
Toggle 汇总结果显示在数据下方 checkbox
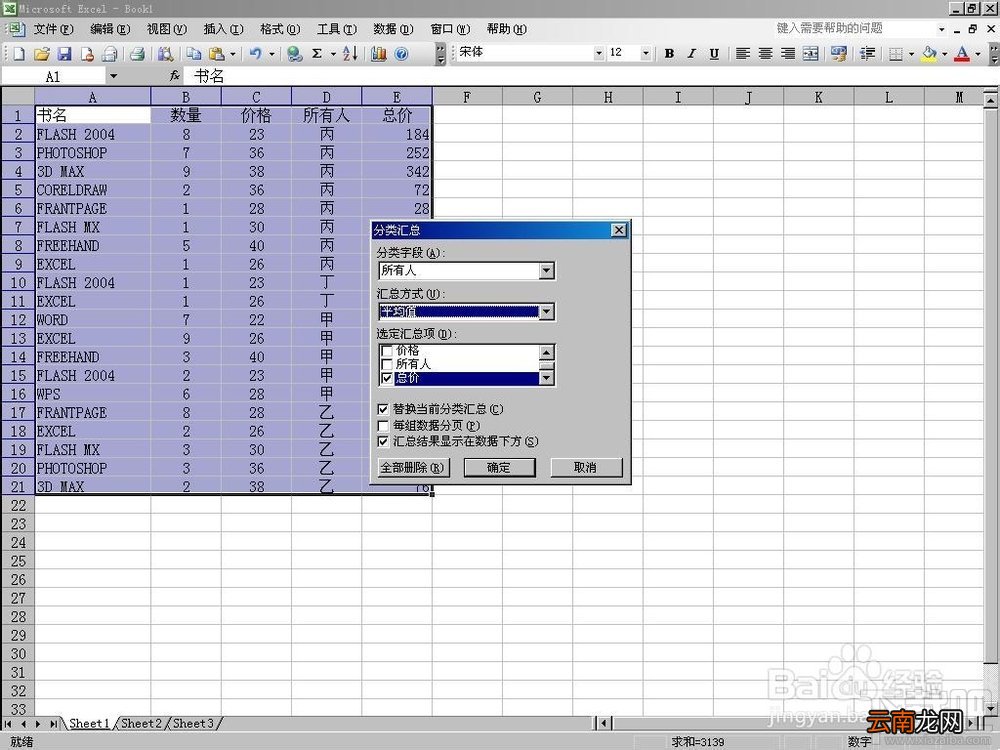383,441
